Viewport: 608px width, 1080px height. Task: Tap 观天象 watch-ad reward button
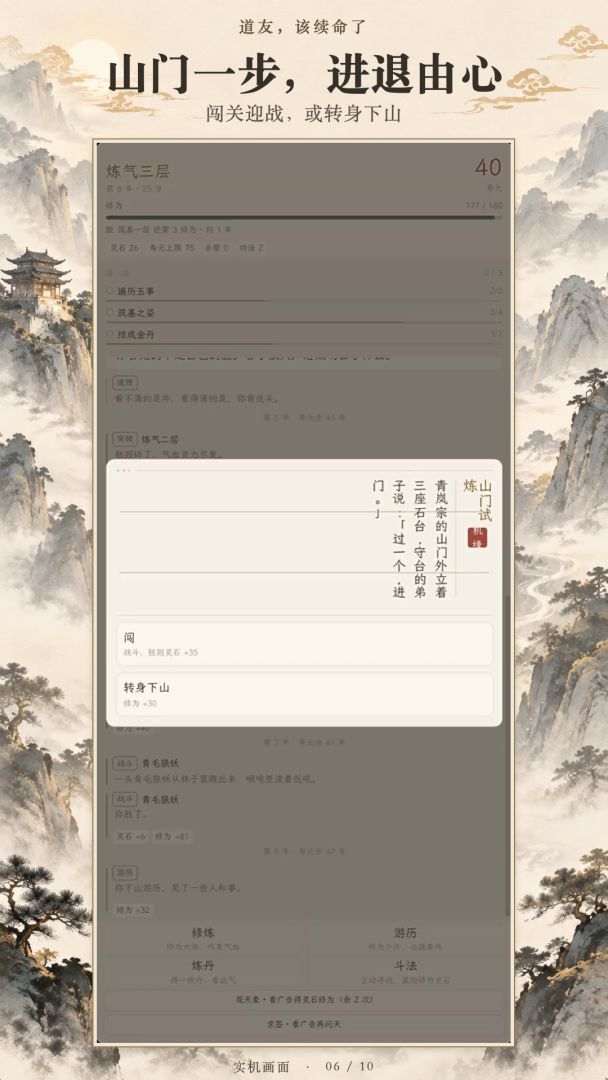pyautogui.click(x=304, y=999)
